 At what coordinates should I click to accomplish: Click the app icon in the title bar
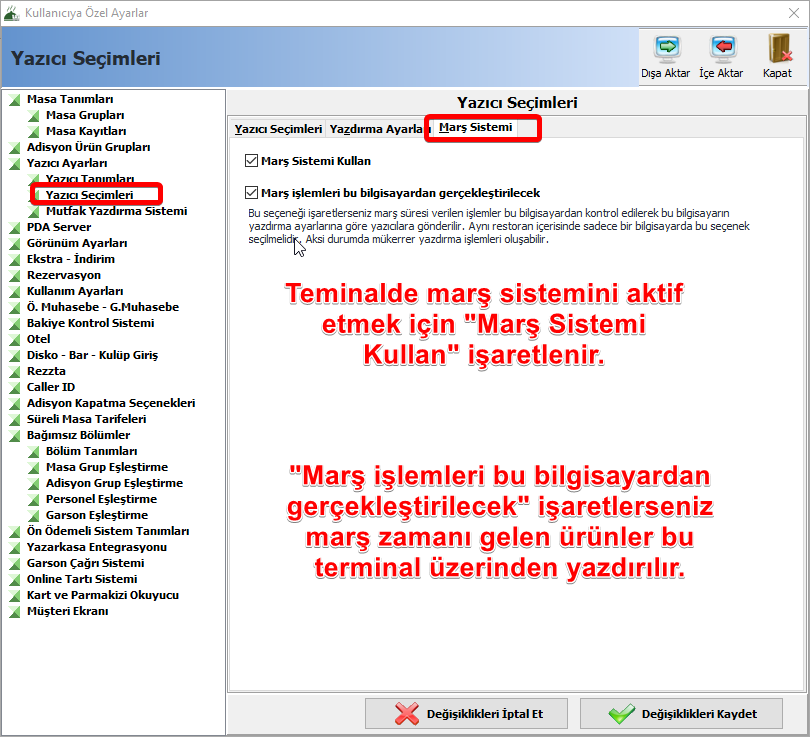11,13
